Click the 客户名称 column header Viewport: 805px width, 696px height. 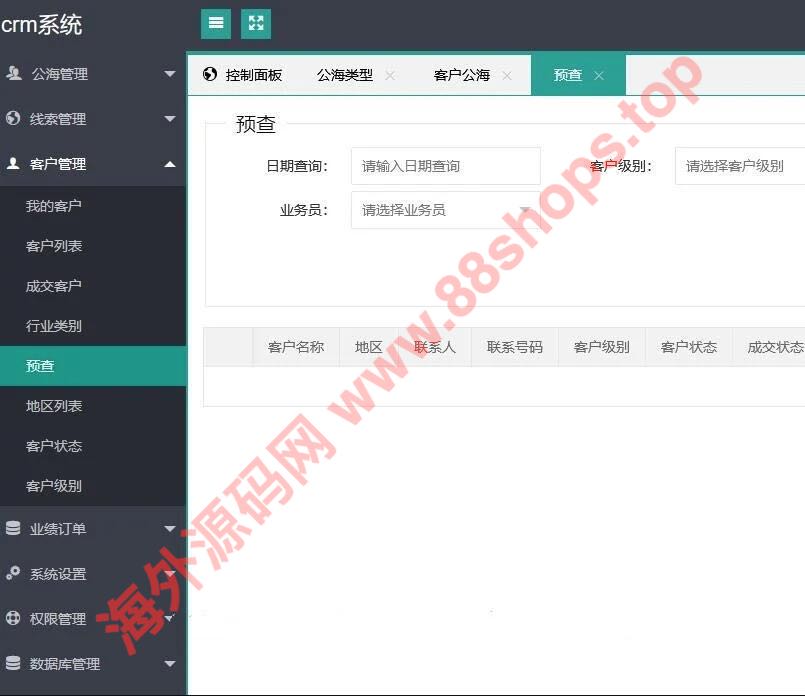(296, 347)
